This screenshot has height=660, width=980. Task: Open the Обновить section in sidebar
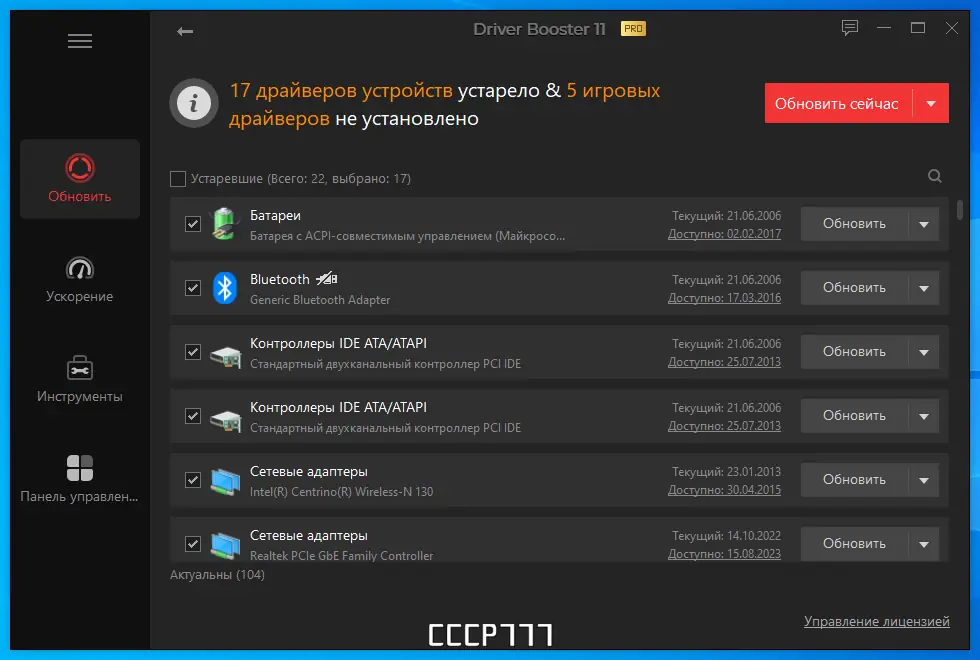[80, 179]
